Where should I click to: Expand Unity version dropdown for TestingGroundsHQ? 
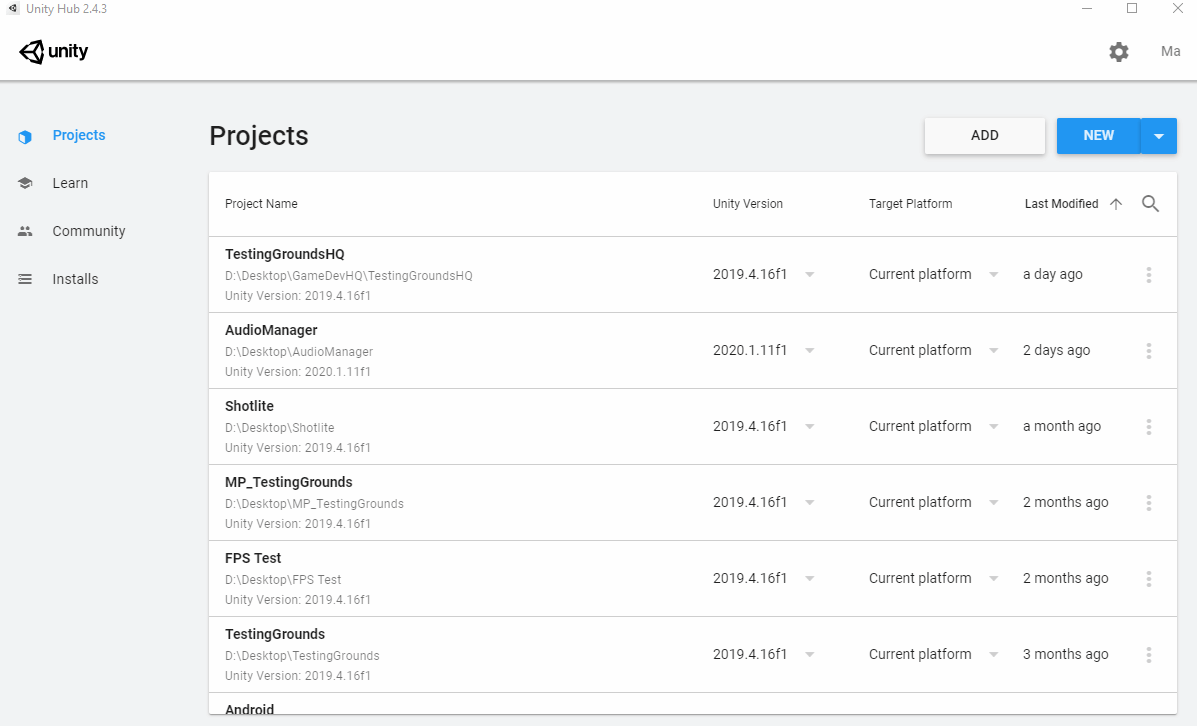pyautogui.click(x=809, y=275)
